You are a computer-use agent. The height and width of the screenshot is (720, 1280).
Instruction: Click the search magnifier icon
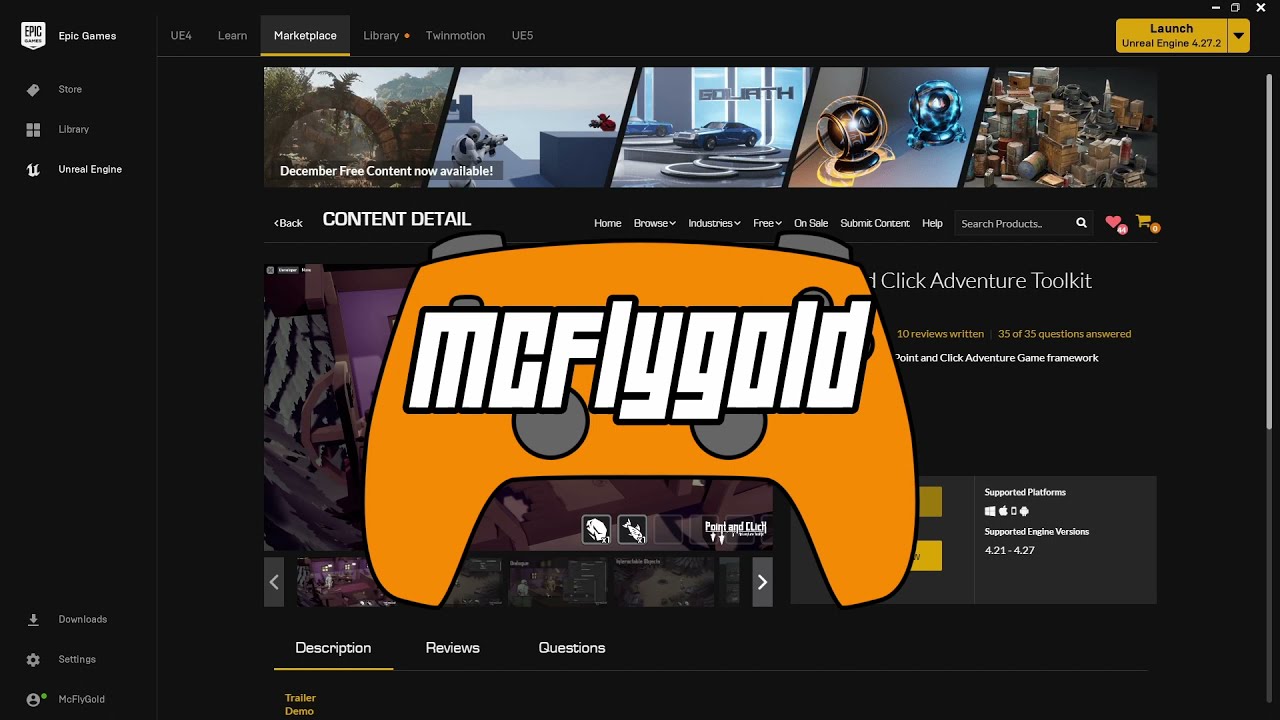click(x=1081, y=223)
